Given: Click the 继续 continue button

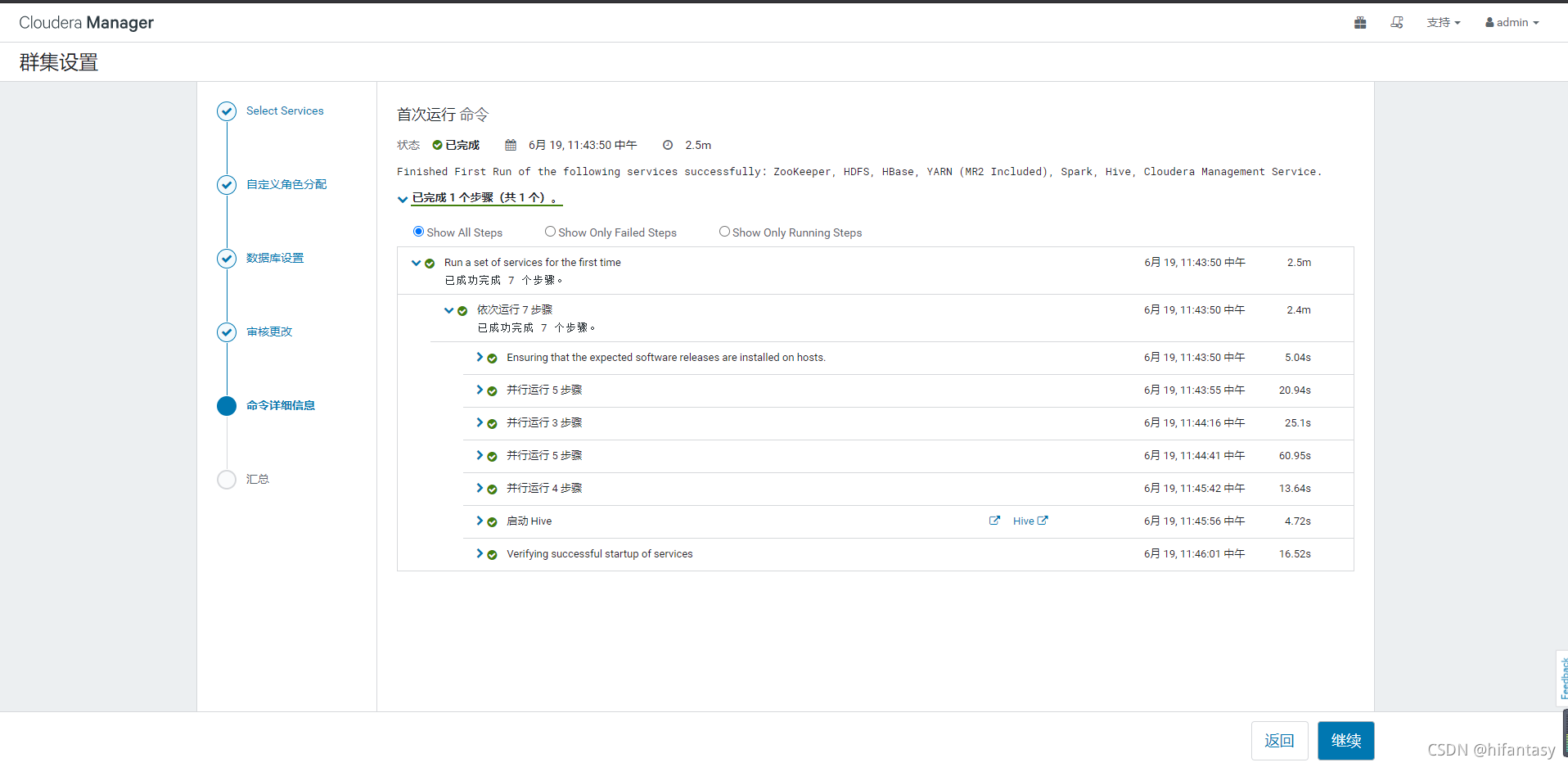Looking at the screenshot, I should [x=1345, y=741].
